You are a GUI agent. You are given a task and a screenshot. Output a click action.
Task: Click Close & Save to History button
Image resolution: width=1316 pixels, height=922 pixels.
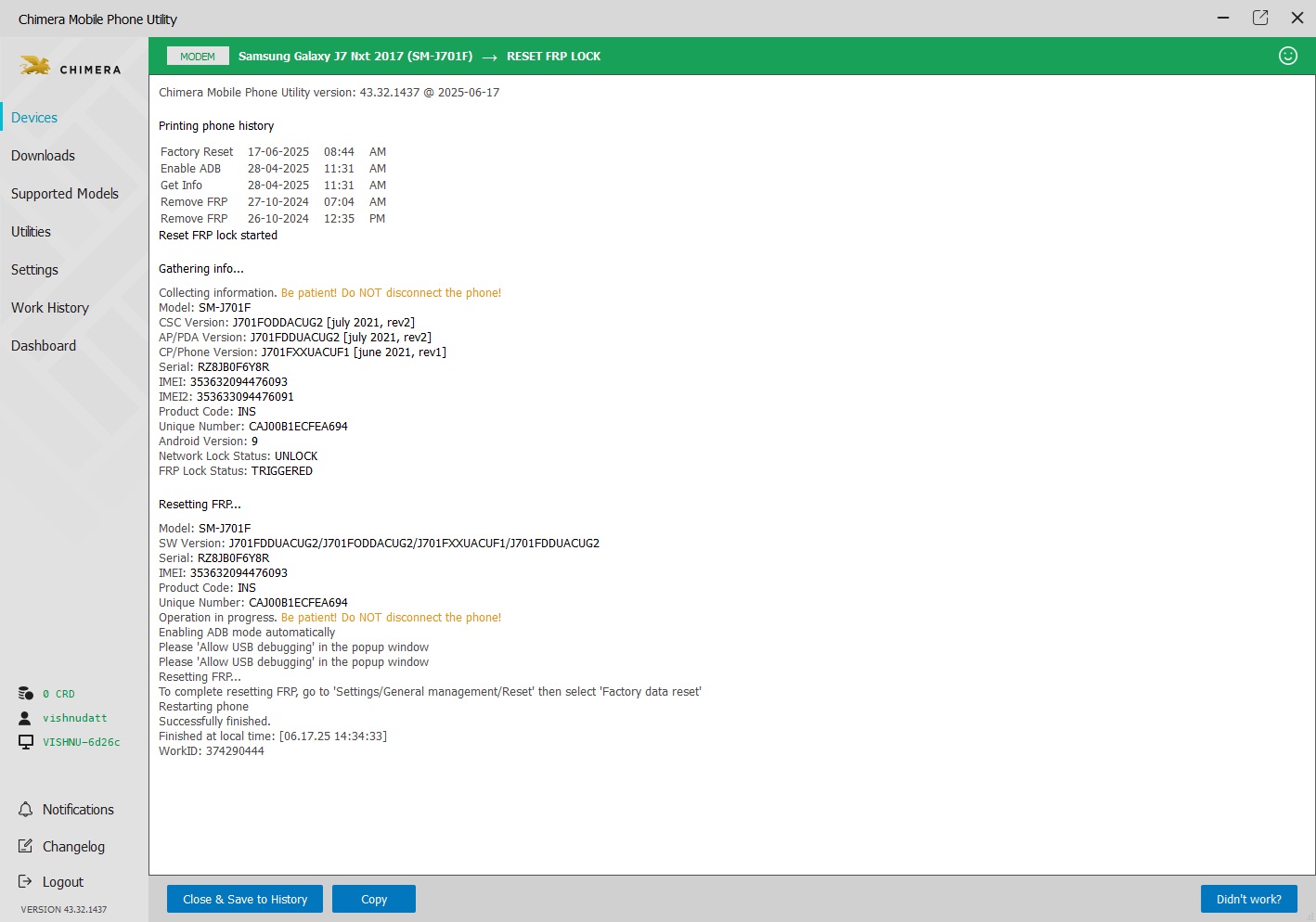245,899
